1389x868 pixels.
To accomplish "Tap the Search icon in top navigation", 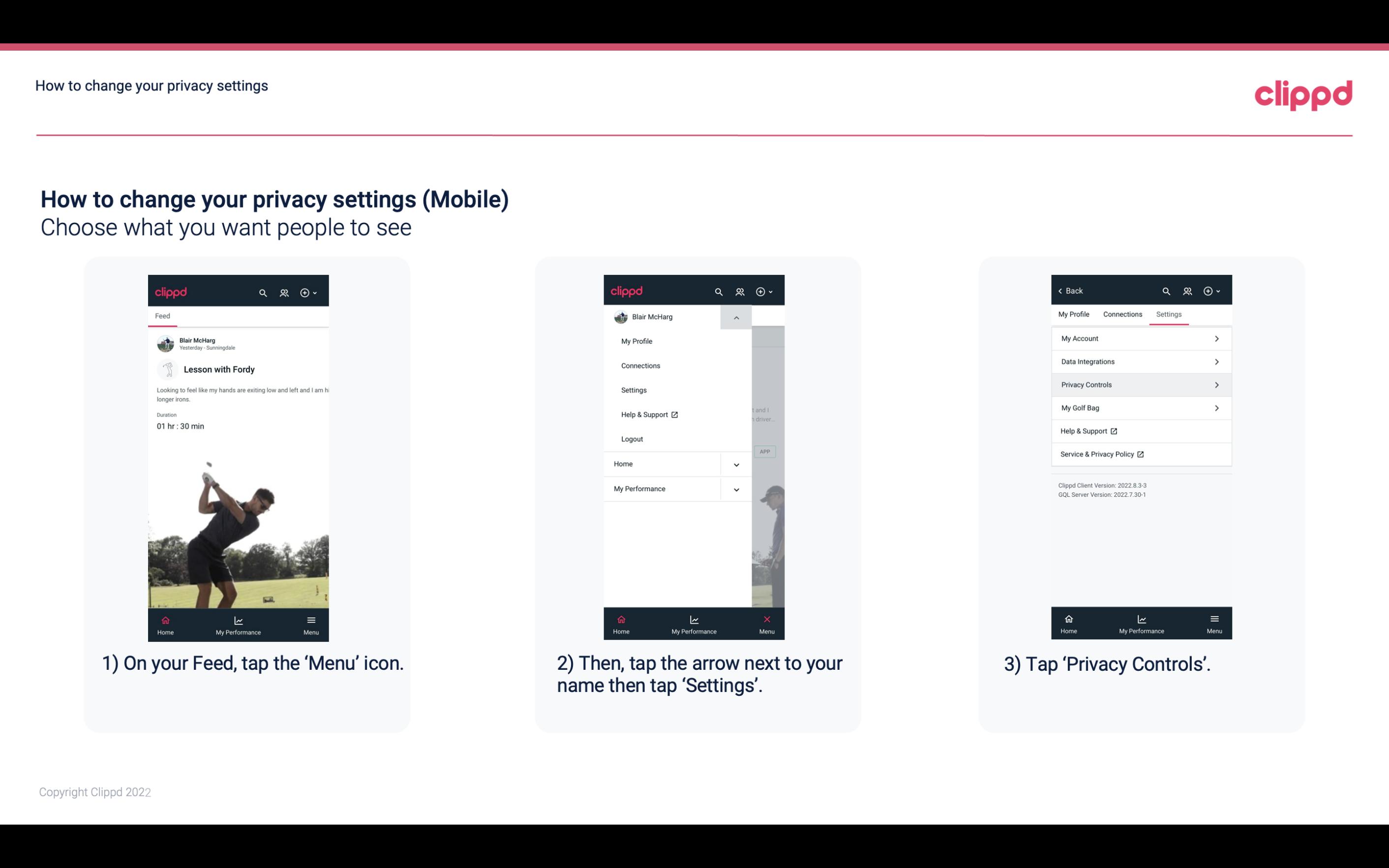I will click(264, 291).
